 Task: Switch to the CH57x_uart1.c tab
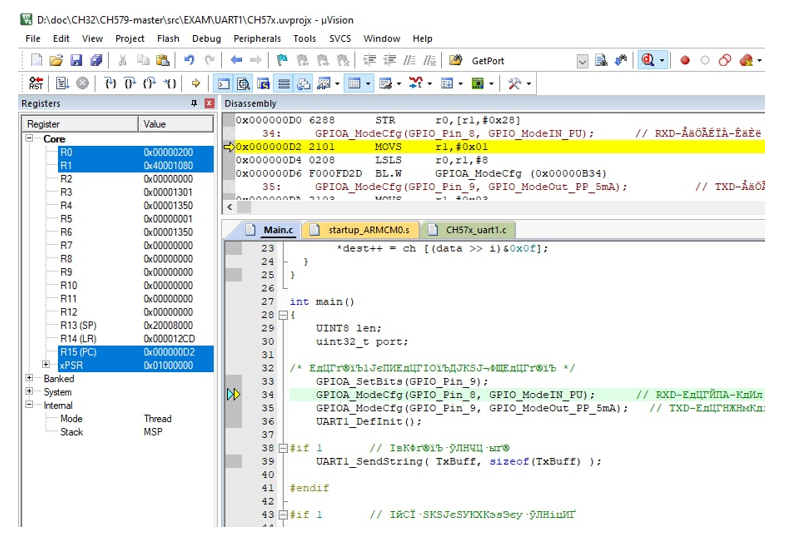coord(472,230)
